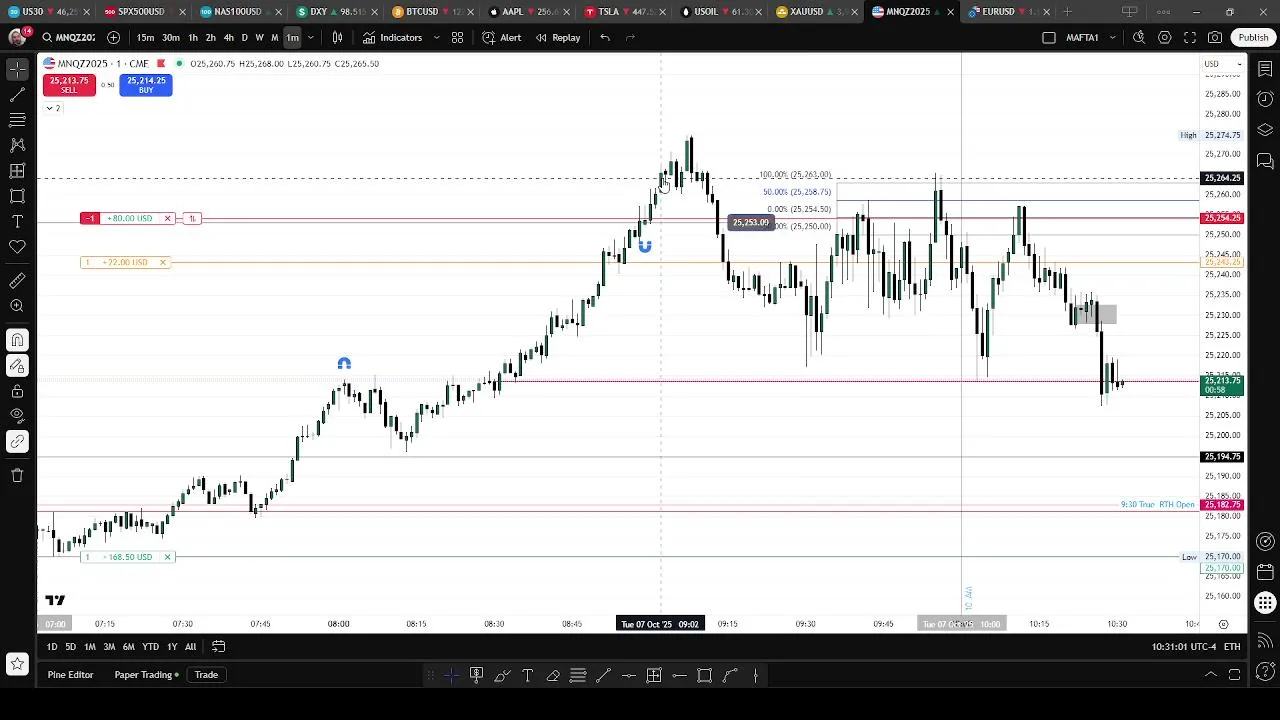Image resolution: width=1280 pixels, height=720 pixels.
Task: Open symbol search for MNQZ2025
Action: [69, 37]
